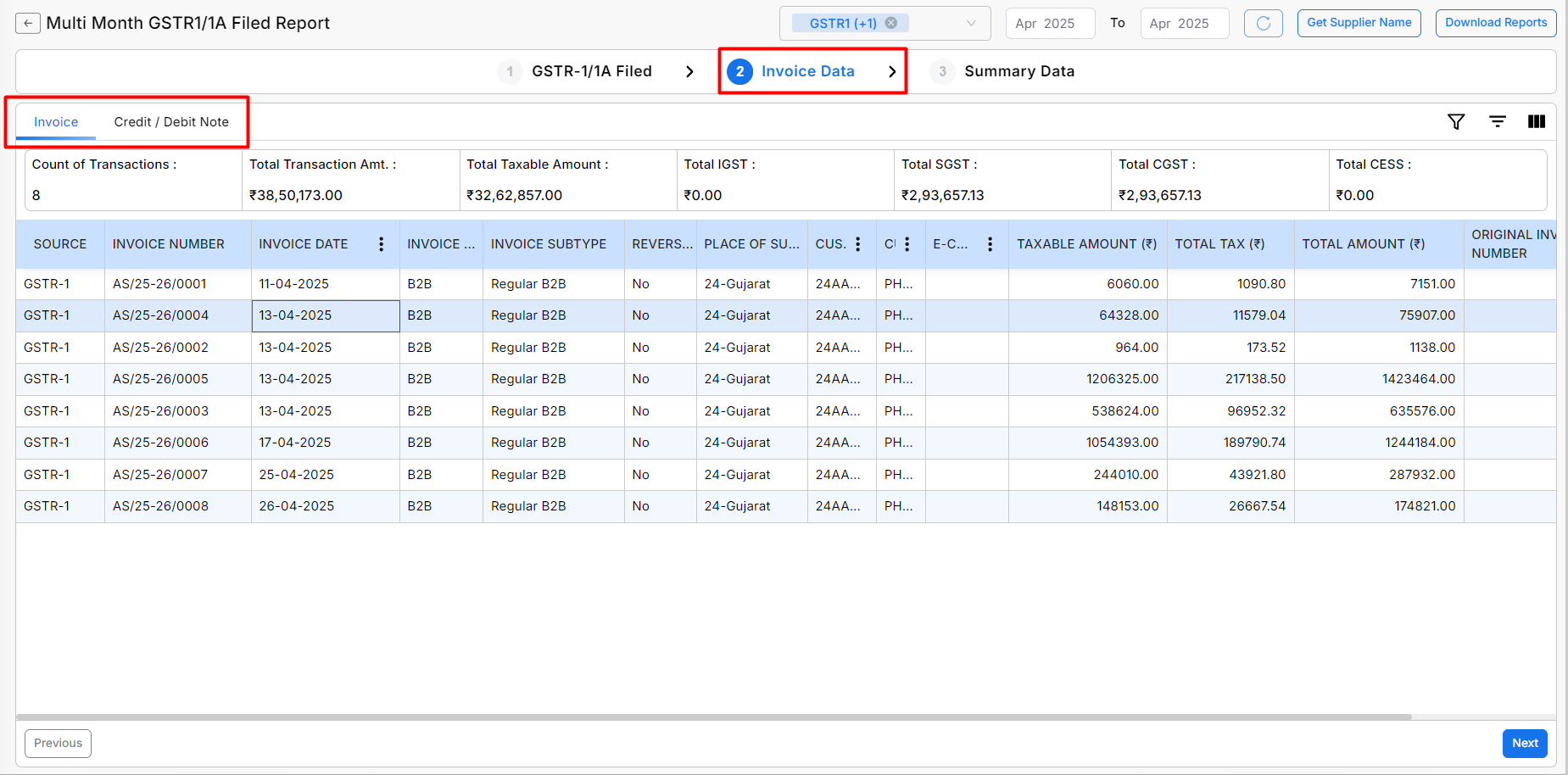Click the horizontal scrollbar under table
This screenshot has width=1568, height=775.
712,716
